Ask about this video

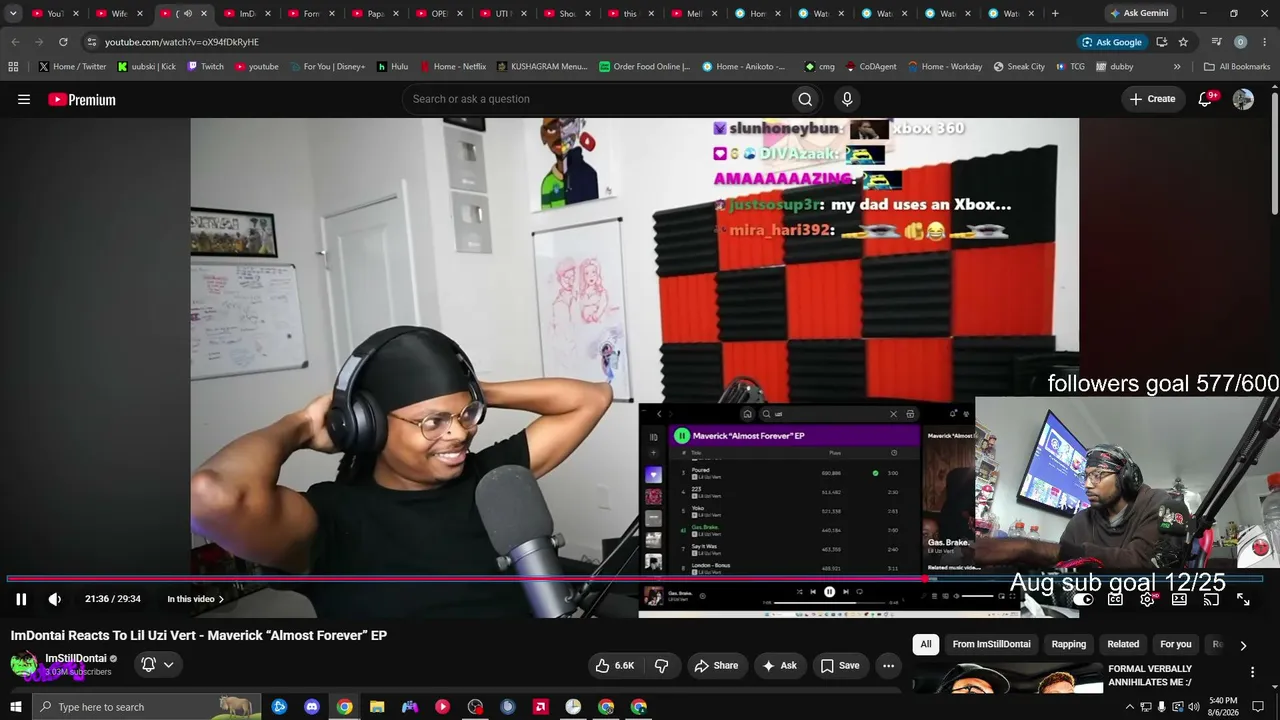coord(779,665)
